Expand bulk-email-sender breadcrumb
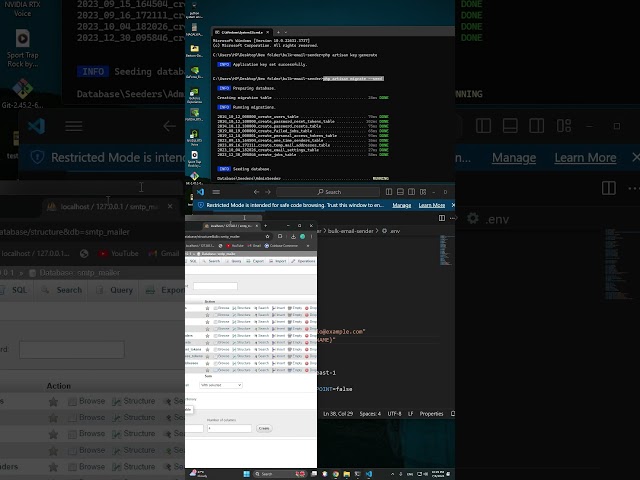 (350, 231)
